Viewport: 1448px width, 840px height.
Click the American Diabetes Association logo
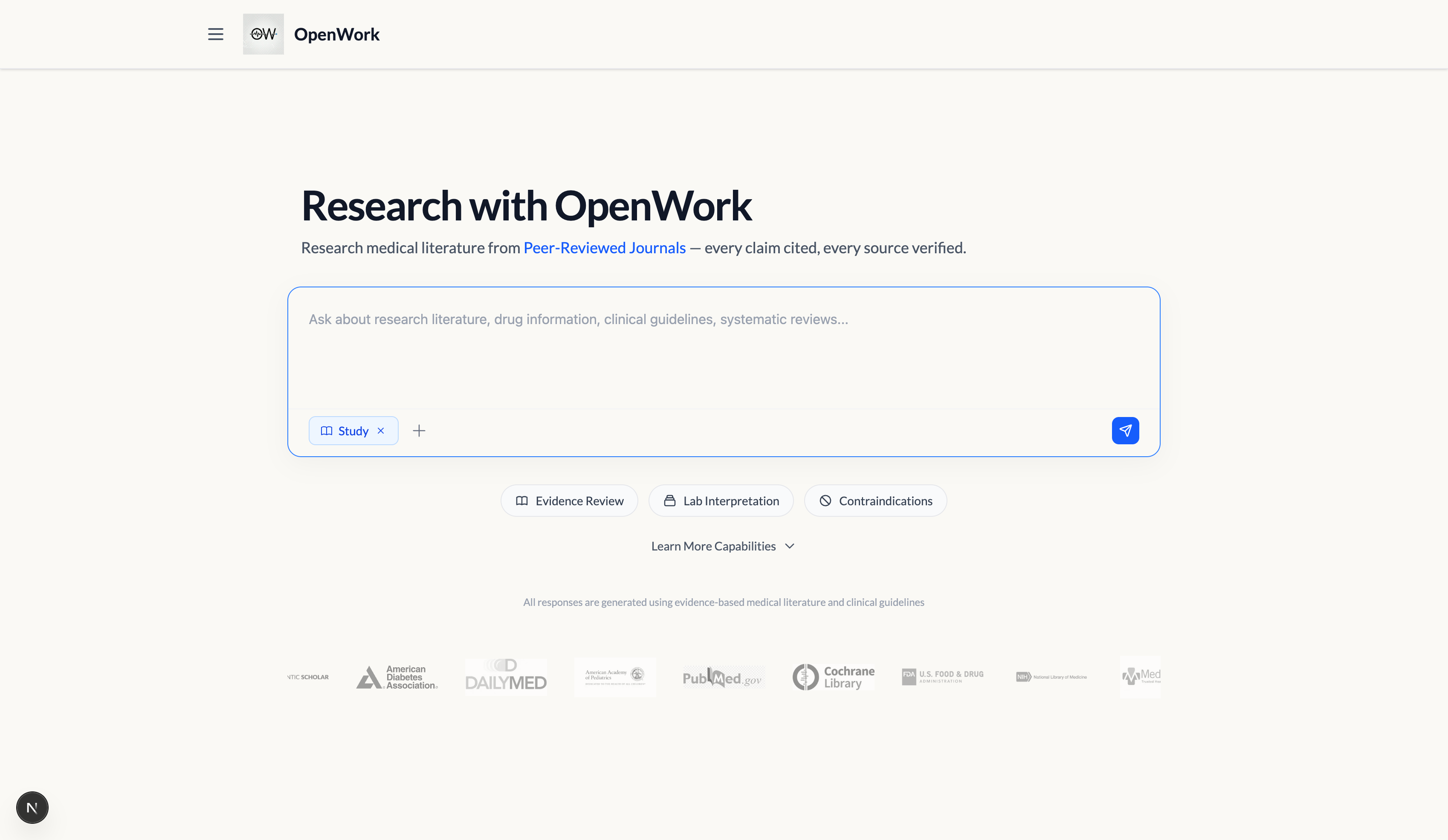click(x=397, y=677)
